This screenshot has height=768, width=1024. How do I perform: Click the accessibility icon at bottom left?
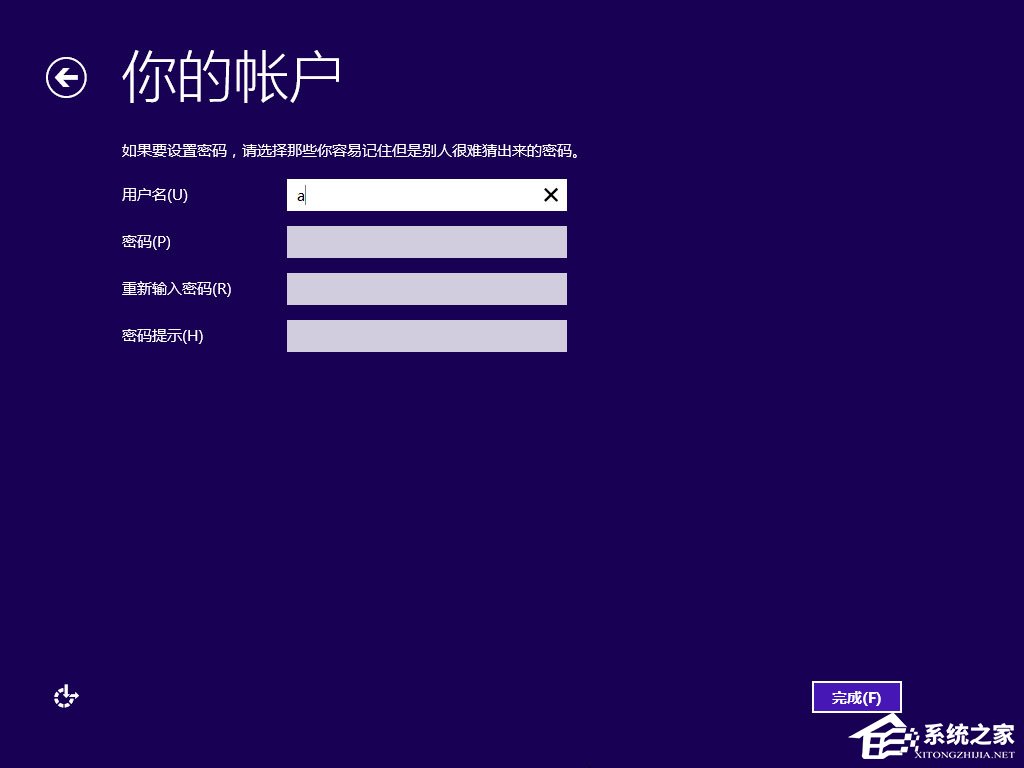66,696
